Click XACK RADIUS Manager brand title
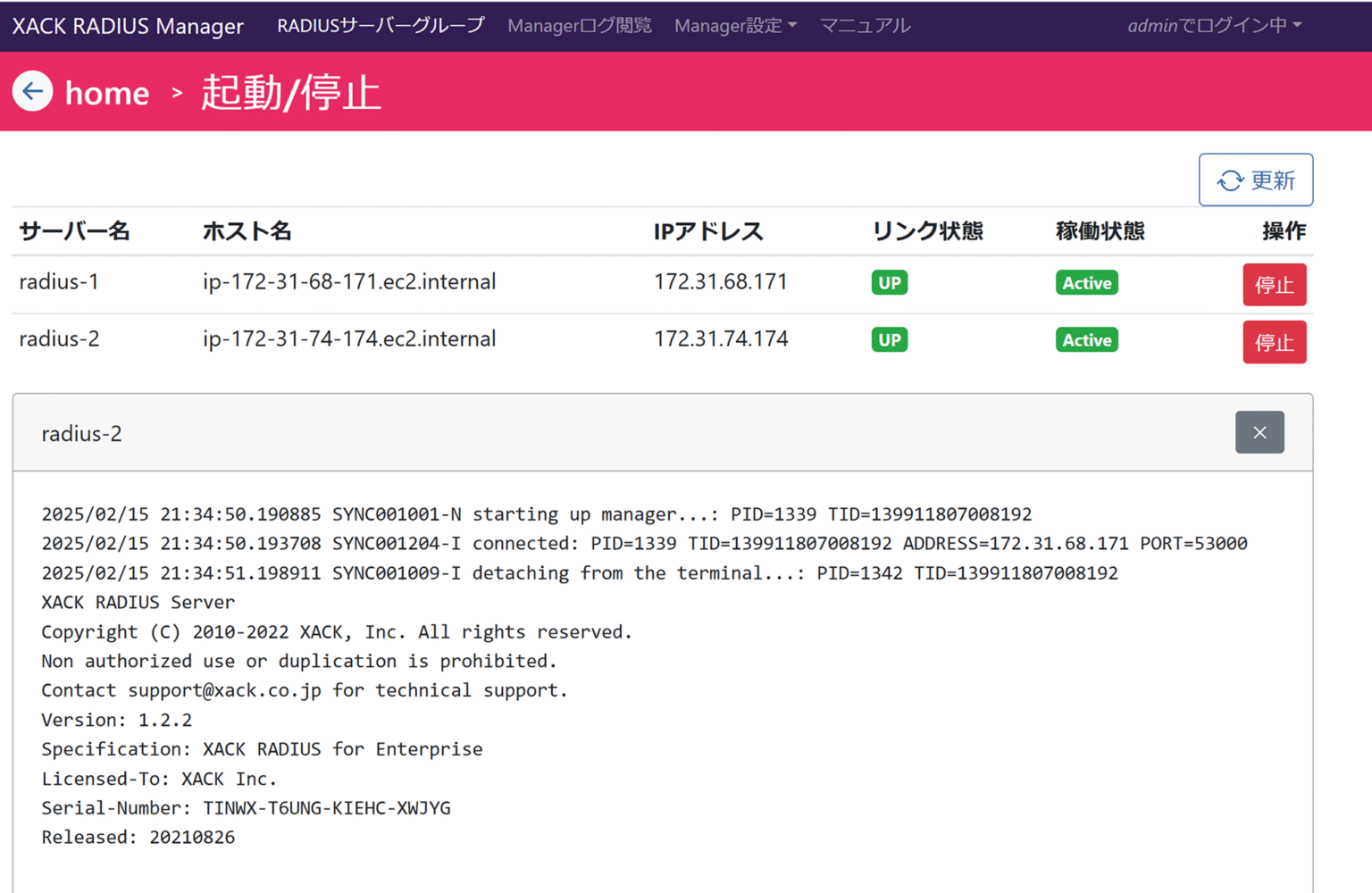 click(x=128, y=26)
